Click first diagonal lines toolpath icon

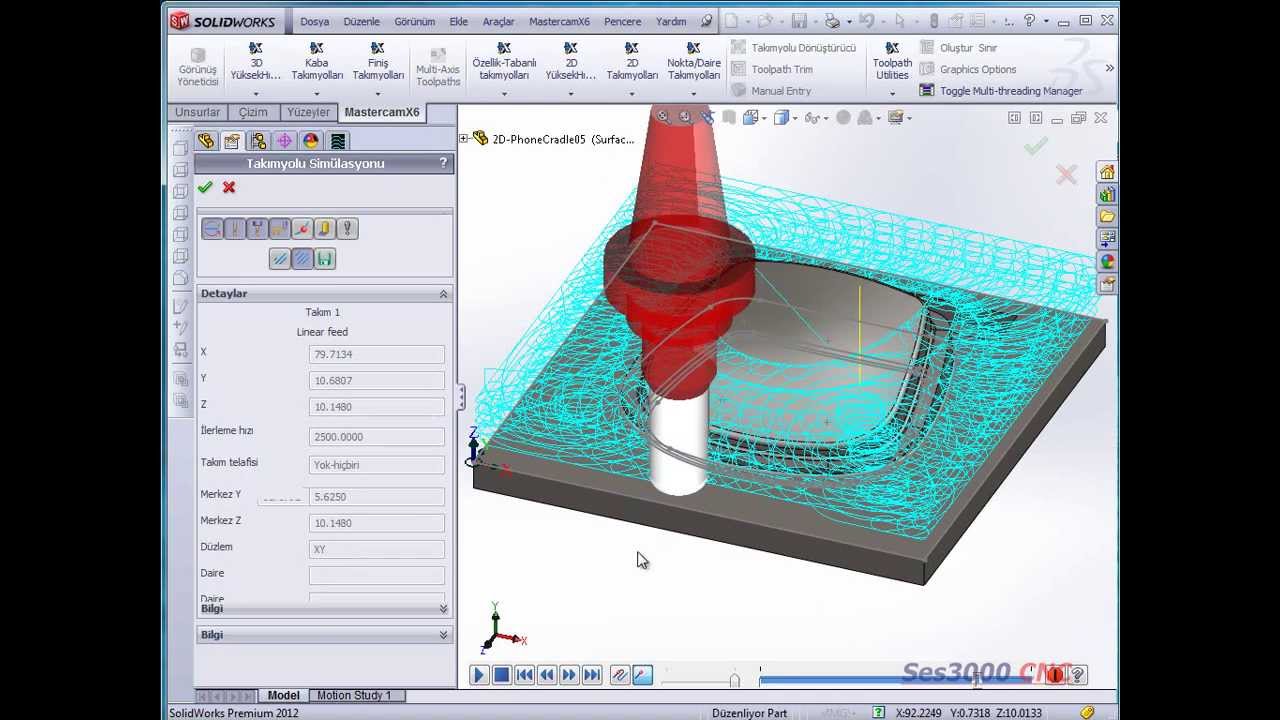[279, 259]
